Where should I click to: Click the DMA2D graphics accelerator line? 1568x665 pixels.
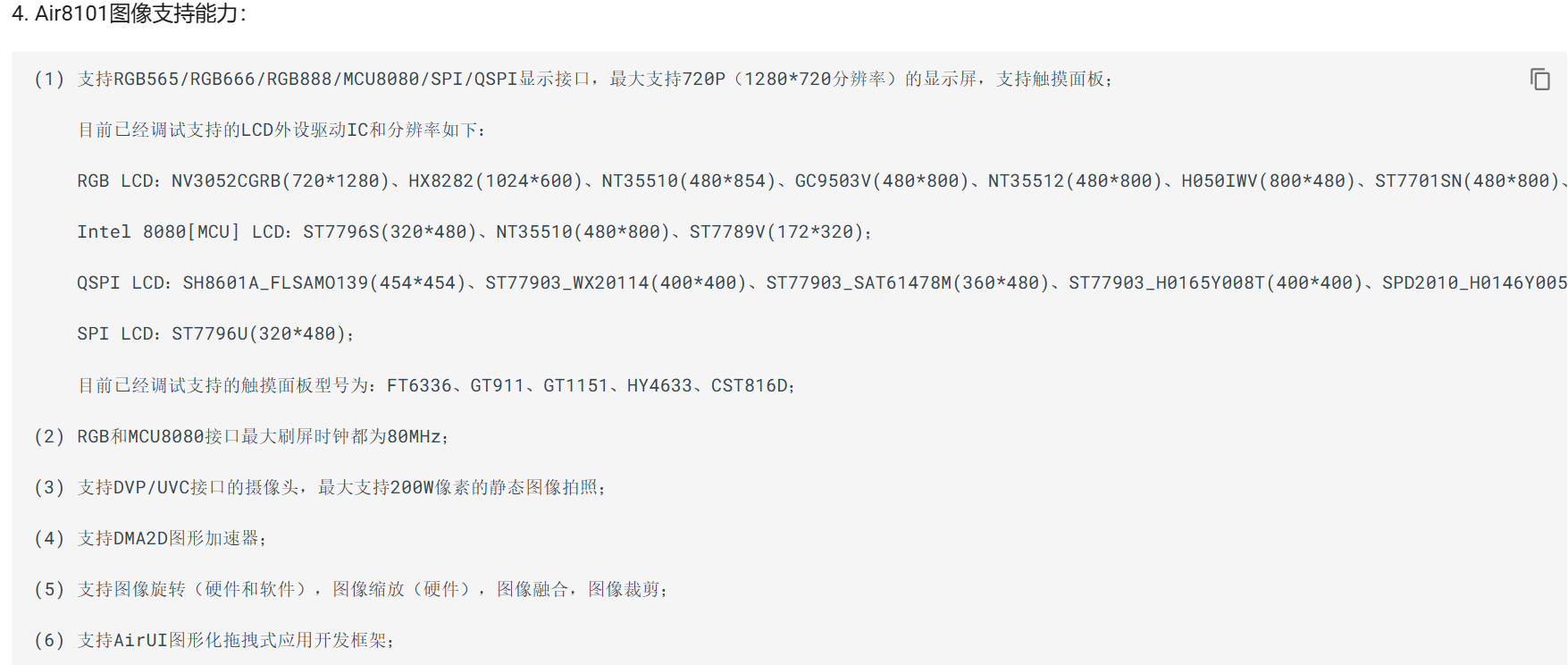[170, 539]
